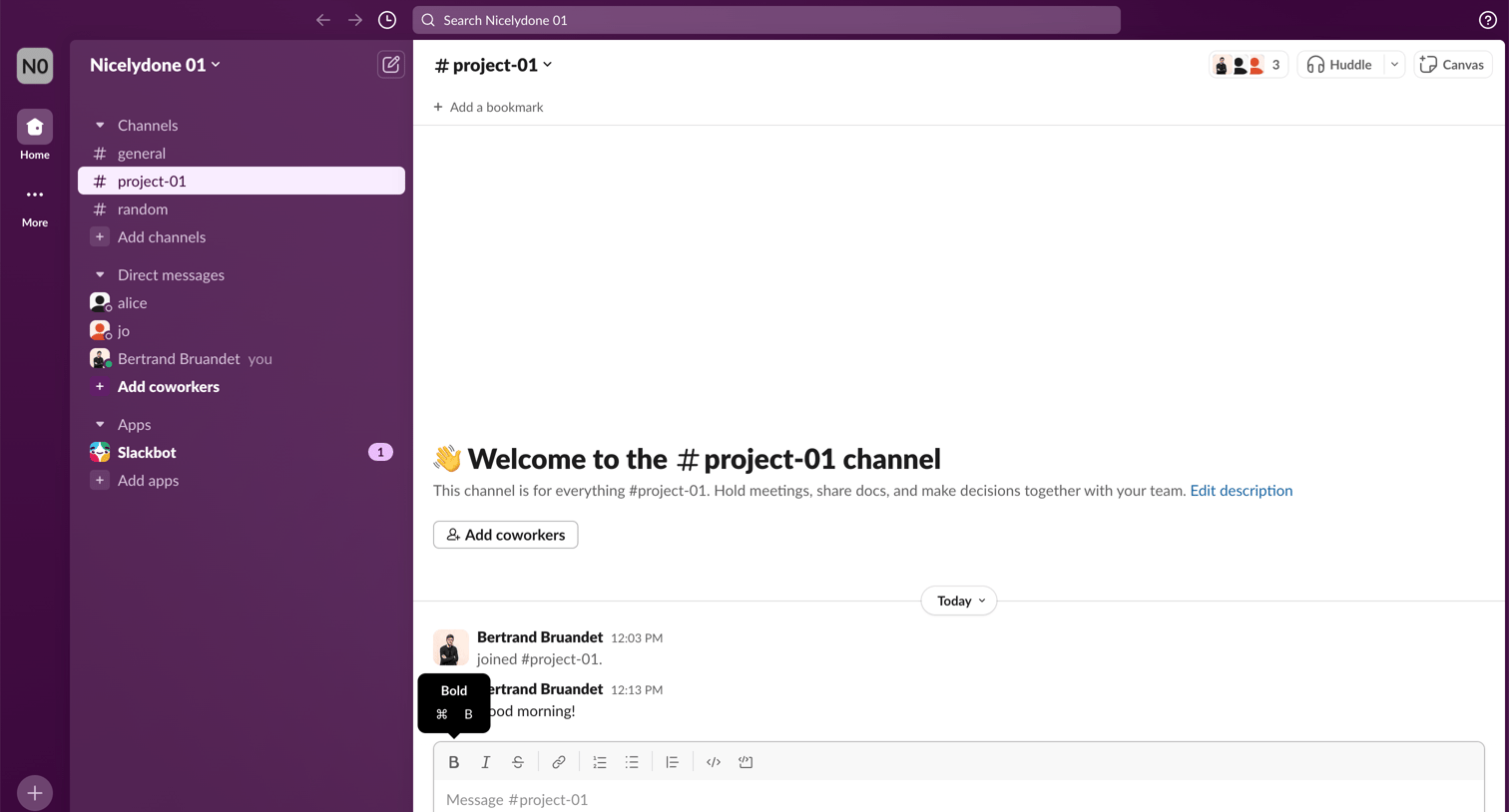Viewport: 1509px width, 812px height.
Task: Click Add channels in the sidebar
Action: point(242,236)
